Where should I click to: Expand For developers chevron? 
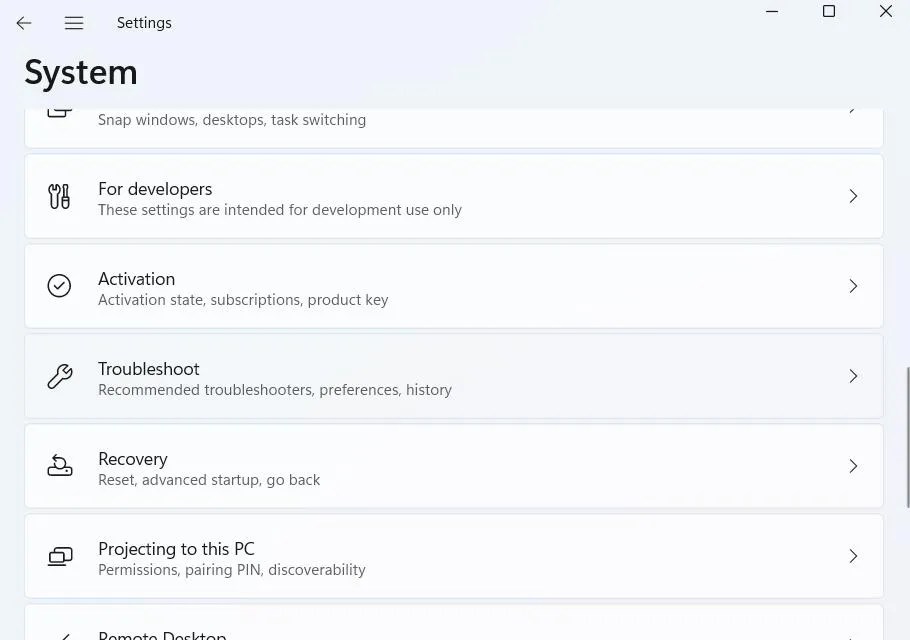[853, 196]
